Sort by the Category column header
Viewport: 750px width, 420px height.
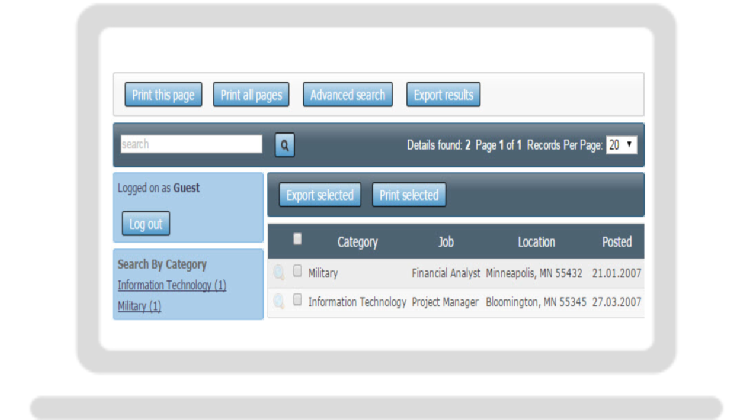pos(357,242)
